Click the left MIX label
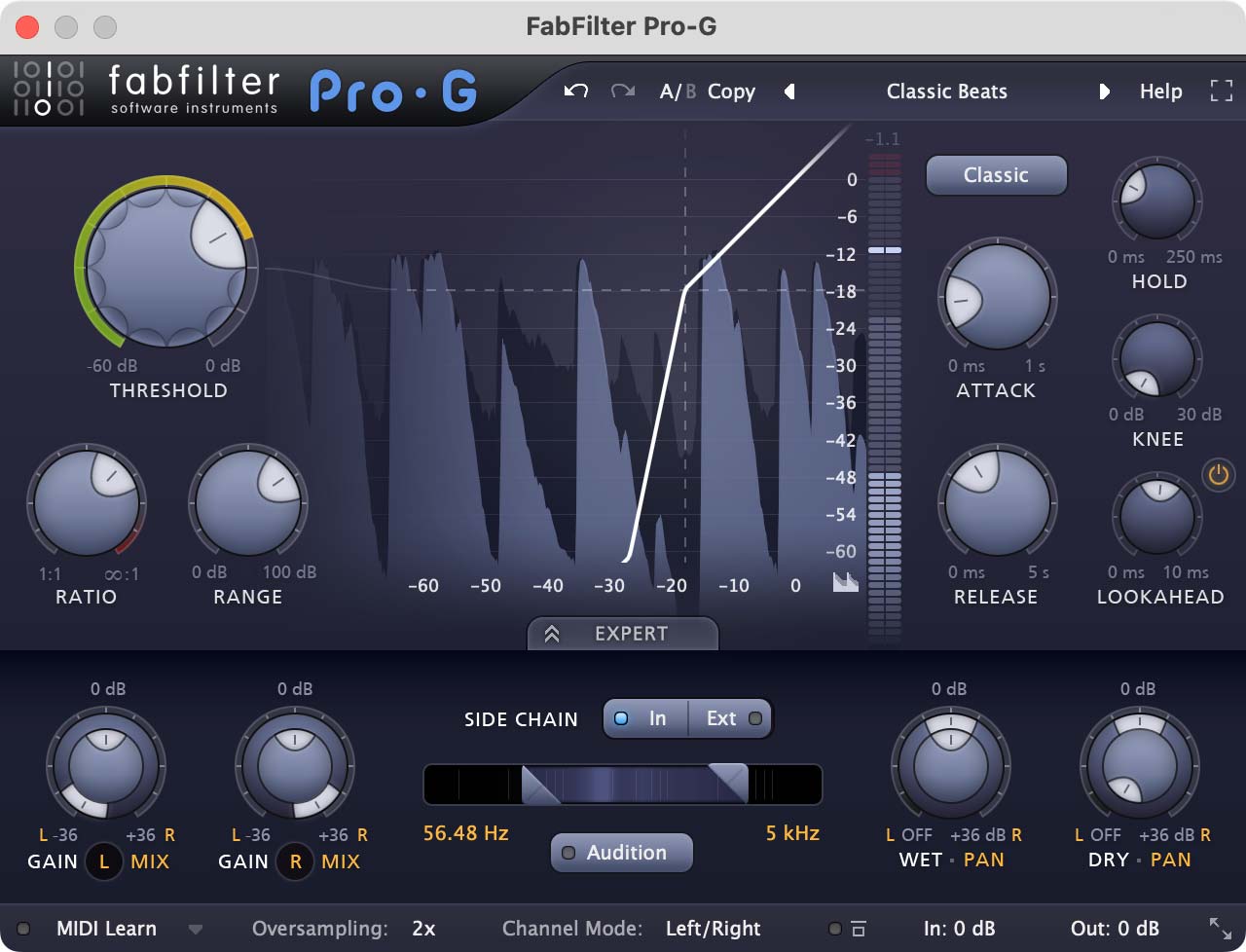The width and height of the screenshot is (1246, 952). [150, 861]
